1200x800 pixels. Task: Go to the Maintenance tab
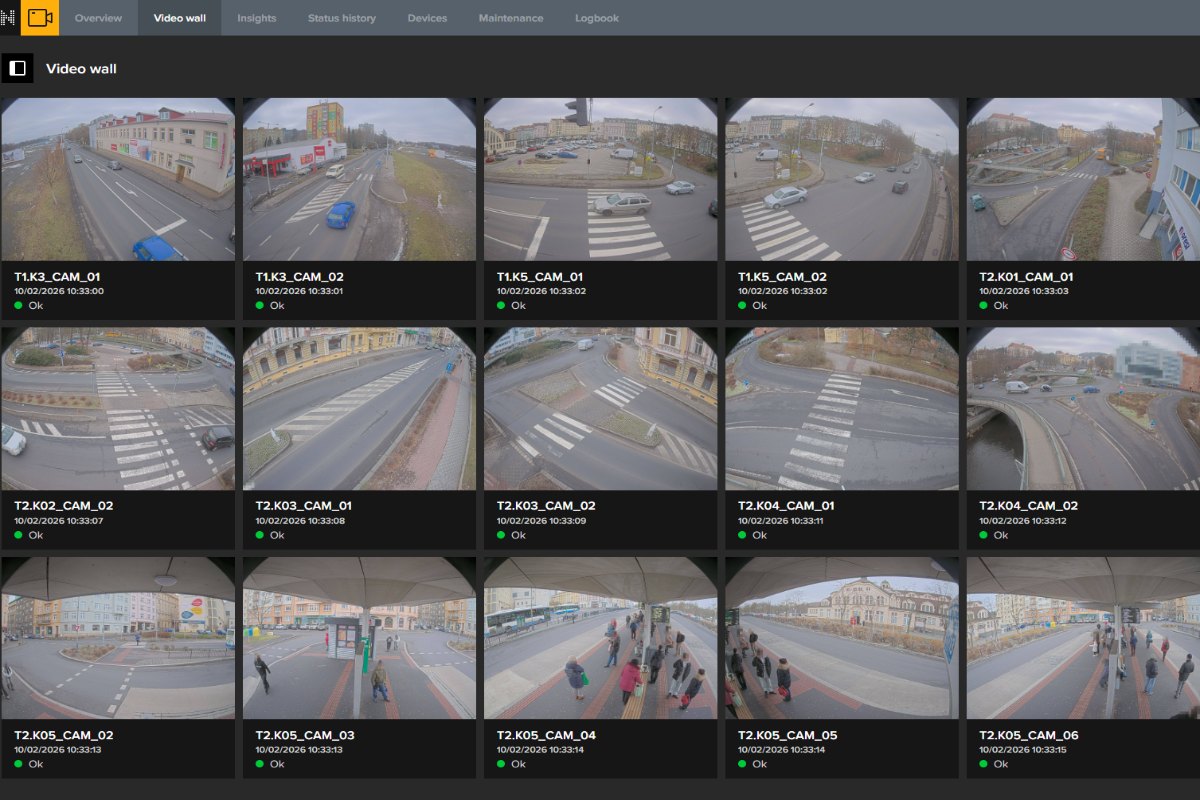511,16
